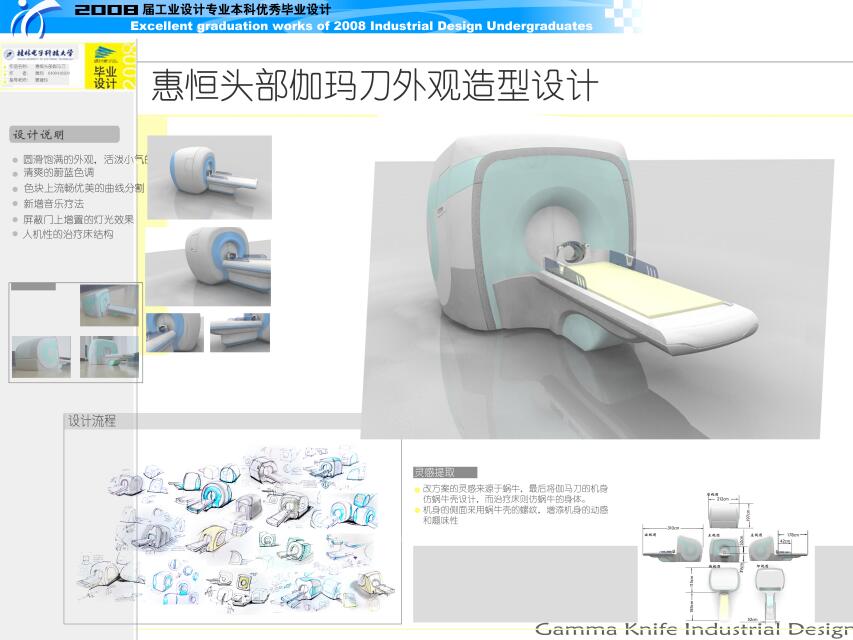
Task: Select bullet line 新增音乐疗法
Action: coord(53,204)
